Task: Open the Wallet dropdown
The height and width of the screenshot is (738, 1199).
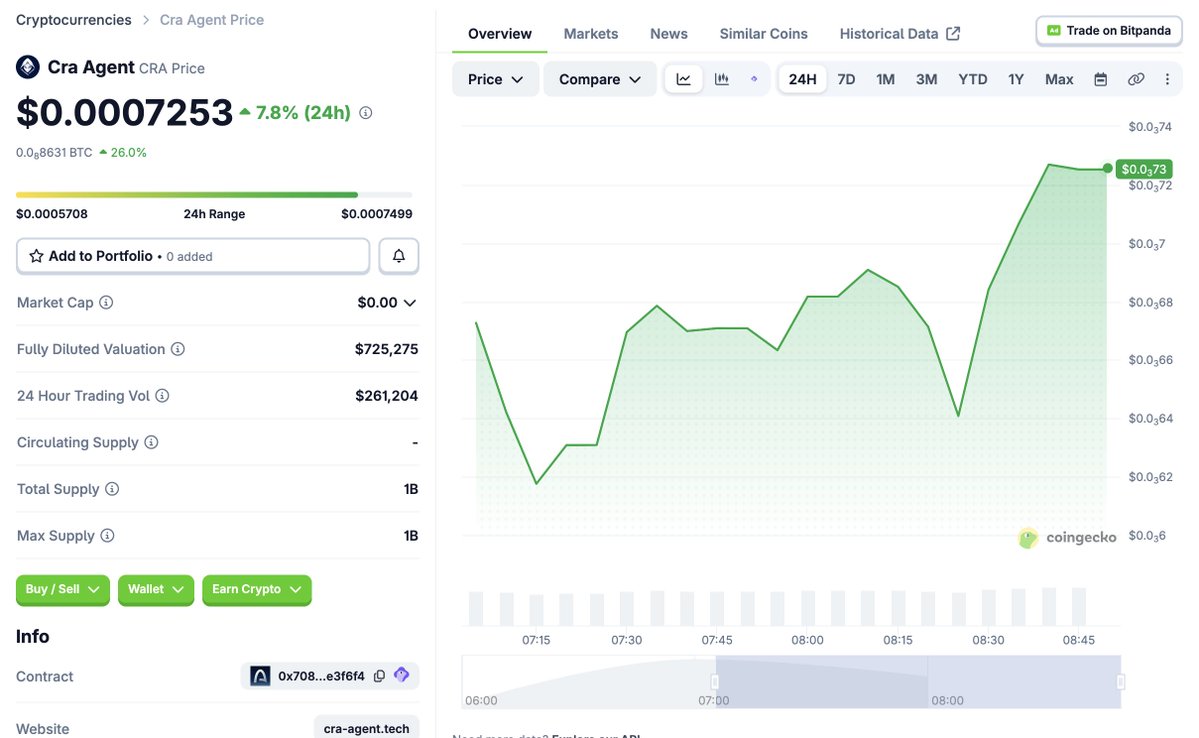Action: [156, 590]
